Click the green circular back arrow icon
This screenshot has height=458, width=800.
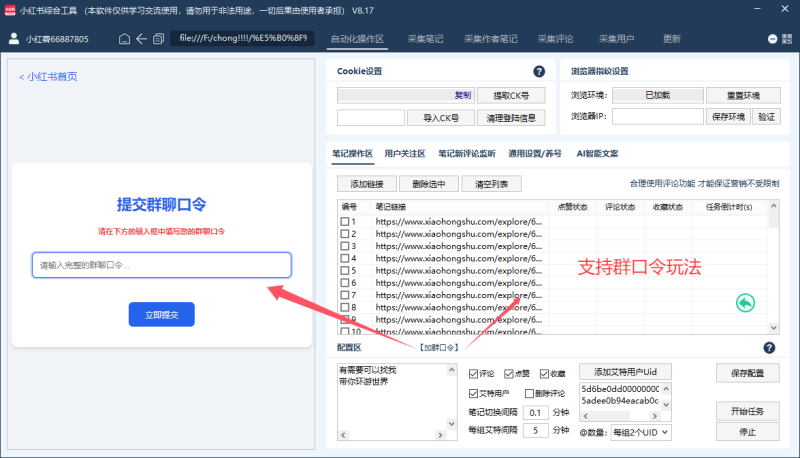click(x=745, y=303)
